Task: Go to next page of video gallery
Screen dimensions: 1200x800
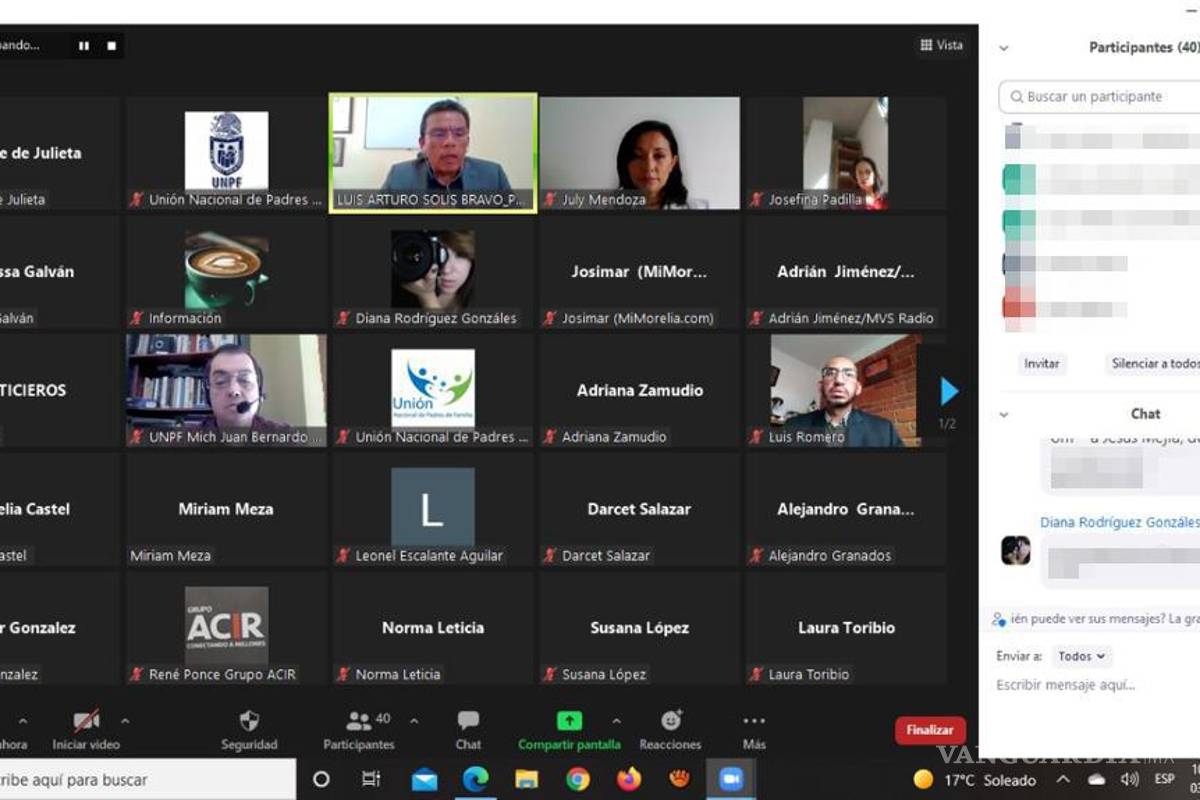Action: point(949,391)
